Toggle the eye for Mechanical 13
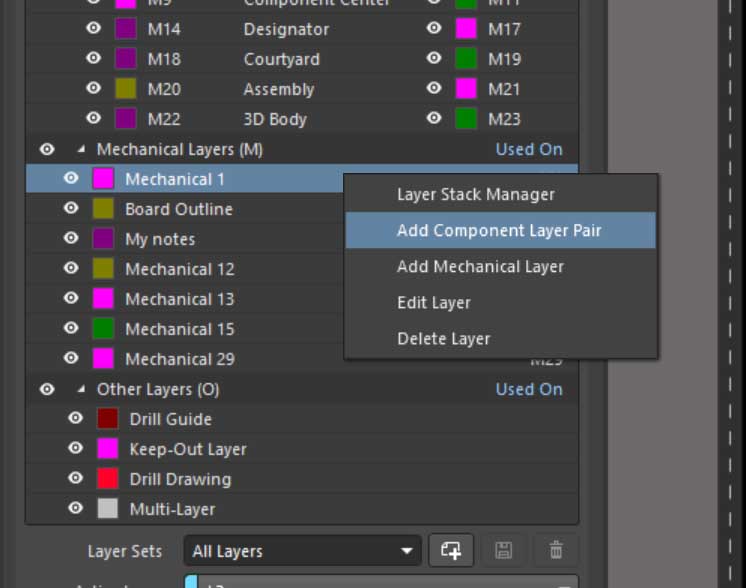This screenshot has height=588, width=746. (71, 299)
